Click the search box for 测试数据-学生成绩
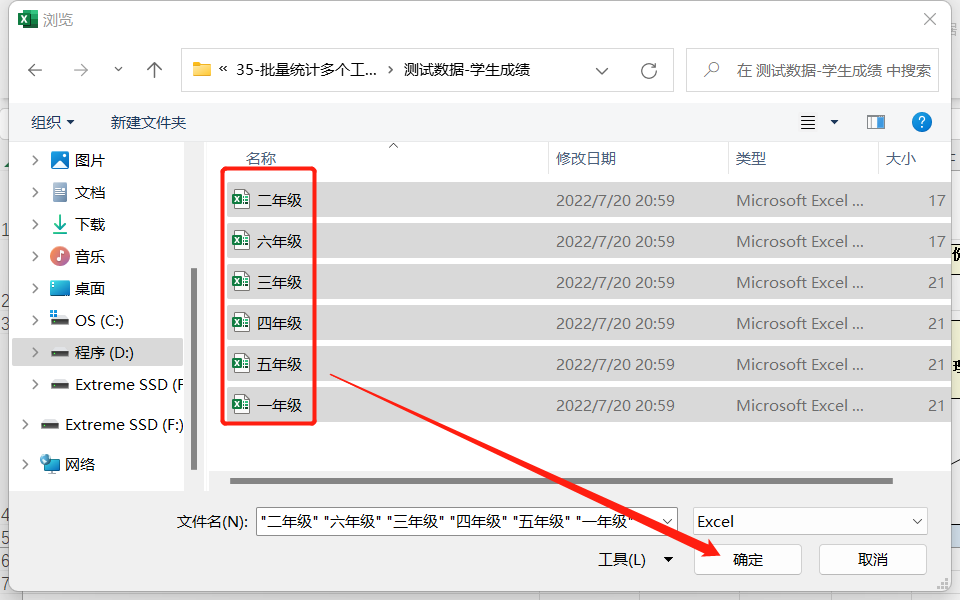 tap(812, 70)
